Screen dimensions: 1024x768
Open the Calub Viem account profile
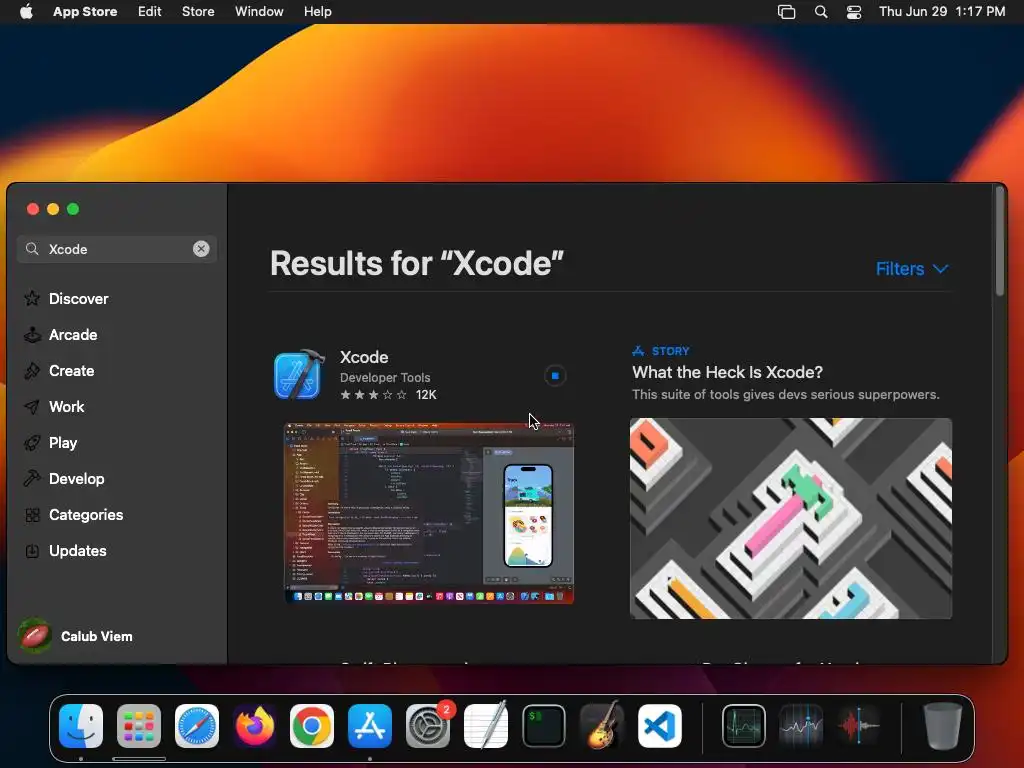pos(76,636)
